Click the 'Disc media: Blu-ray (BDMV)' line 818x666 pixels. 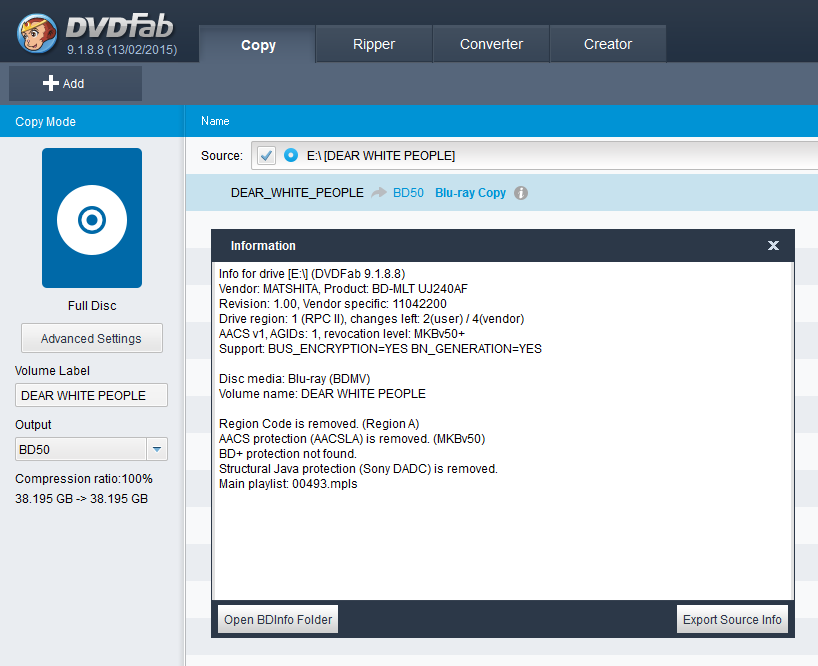[295, 379]
